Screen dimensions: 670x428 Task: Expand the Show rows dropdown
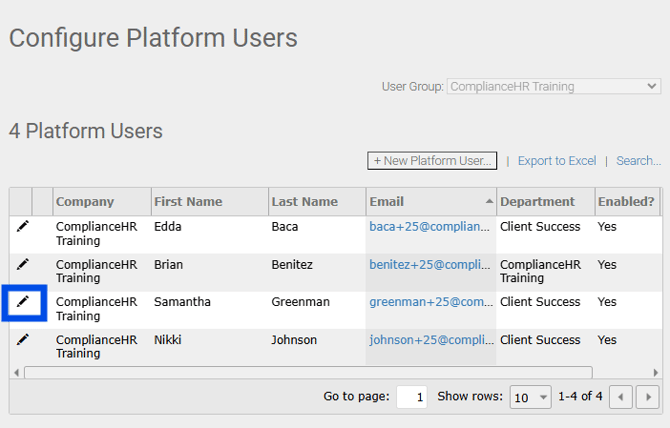[530, 397]
